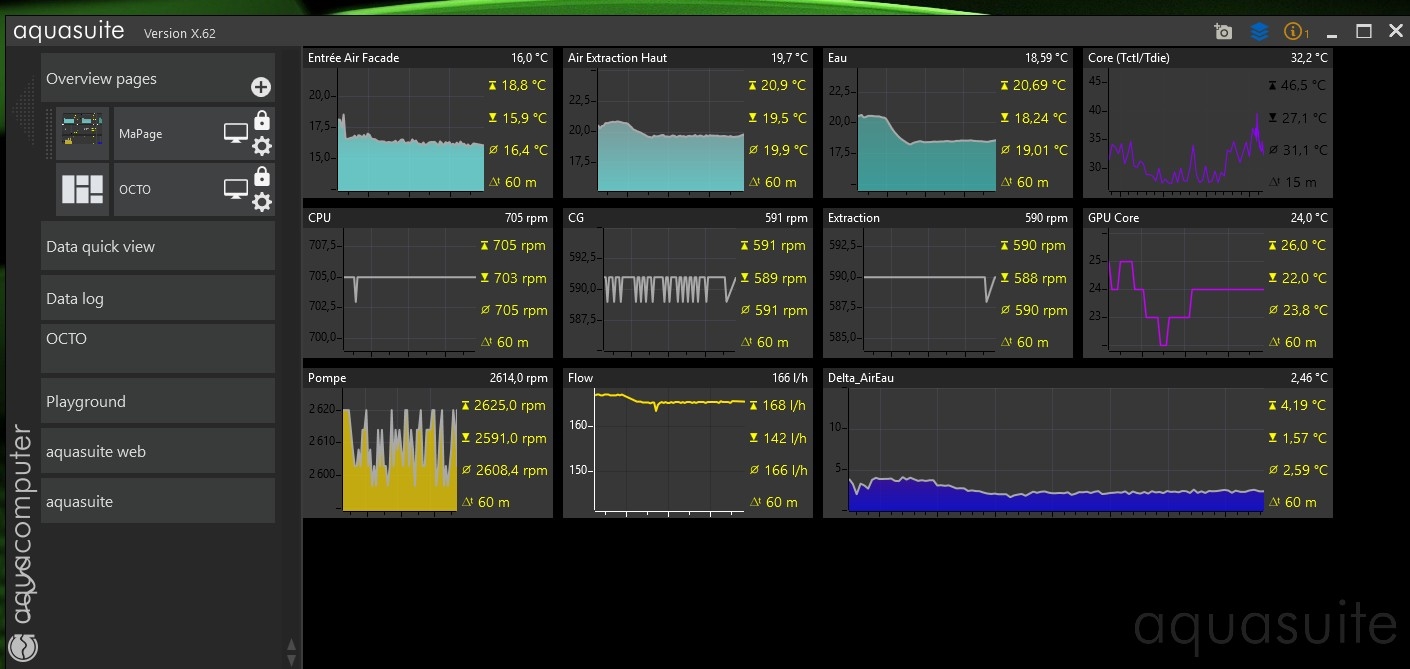This screenshot has width=1410, height=669.
Task: Open MaPage settings gear icon
Action: tap(262, 147)
